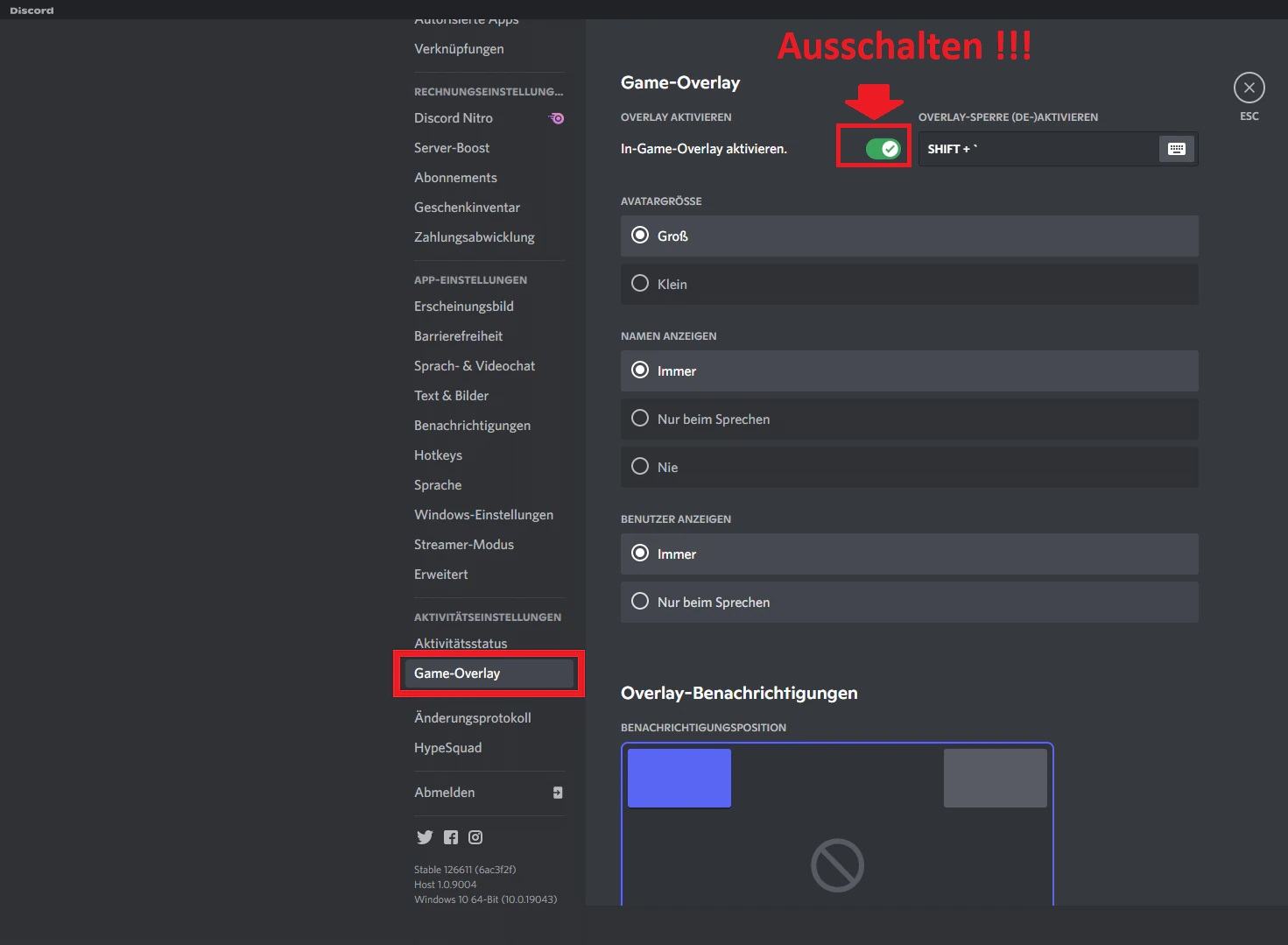
Task: Click the Windows 10 64-Bit version text
Action: point(485,899)
